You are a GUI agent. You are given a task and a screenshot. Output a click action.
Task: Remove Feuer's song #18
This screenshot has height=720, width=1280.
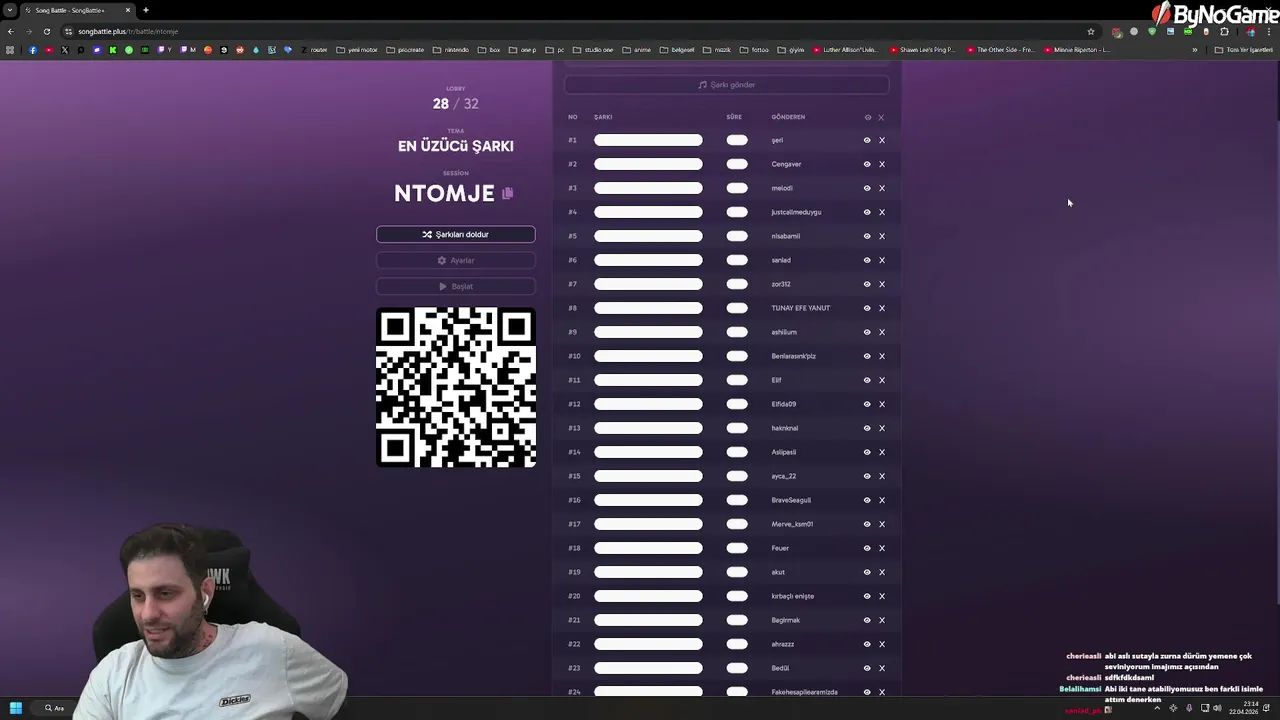[x=882, y=548]
